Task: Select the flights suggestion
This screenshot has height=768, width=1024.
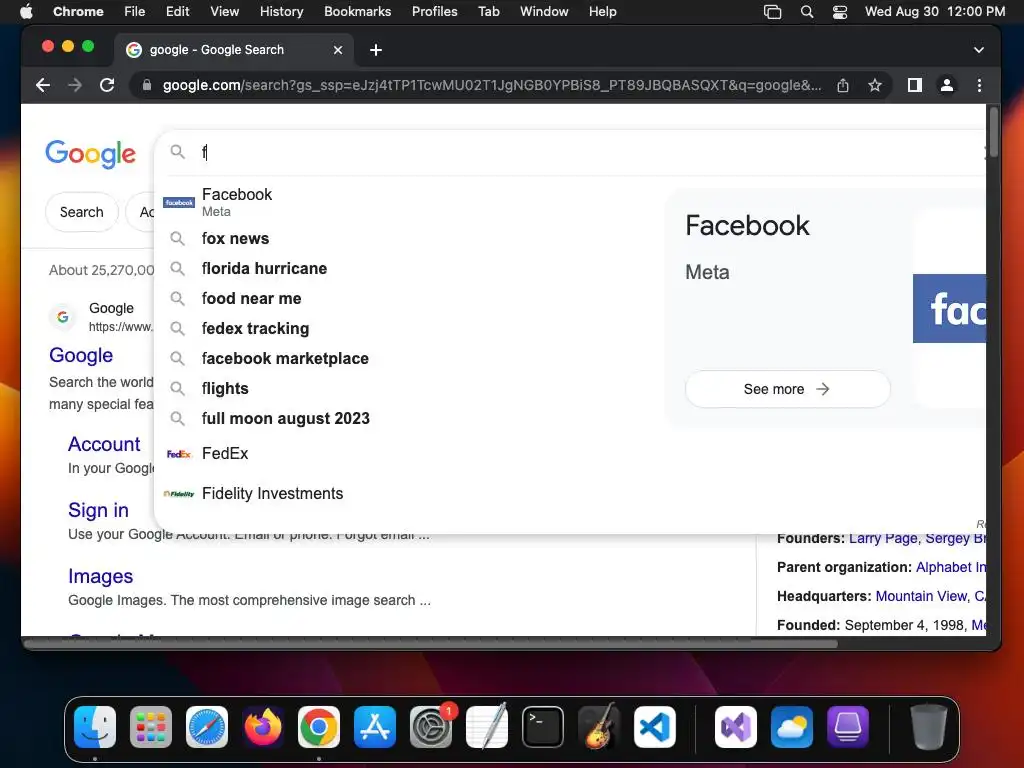Action: pos(408,389)
